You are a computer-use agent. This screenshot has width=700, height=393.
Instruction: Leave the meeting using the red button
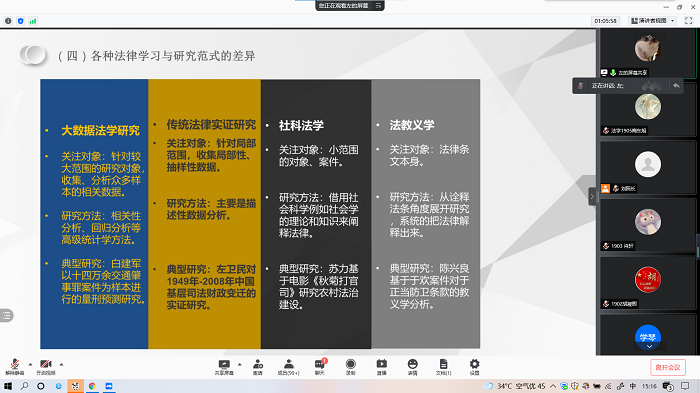point(668,368)
